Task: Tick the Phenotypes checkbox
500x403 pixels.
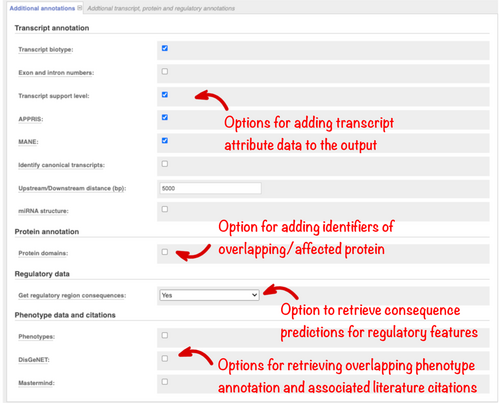Action: [165, 335]
